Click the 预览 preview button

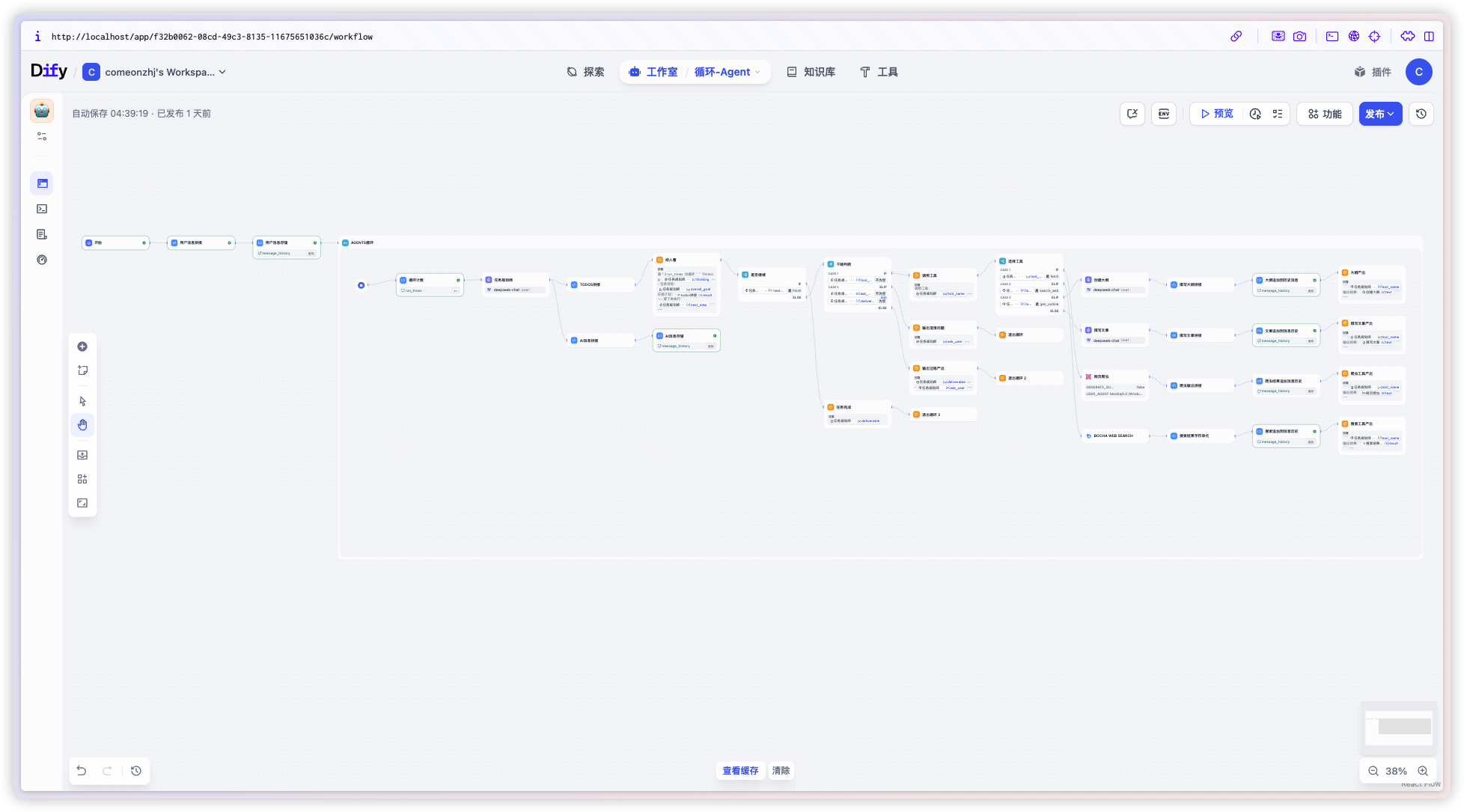coord(1217,114)
